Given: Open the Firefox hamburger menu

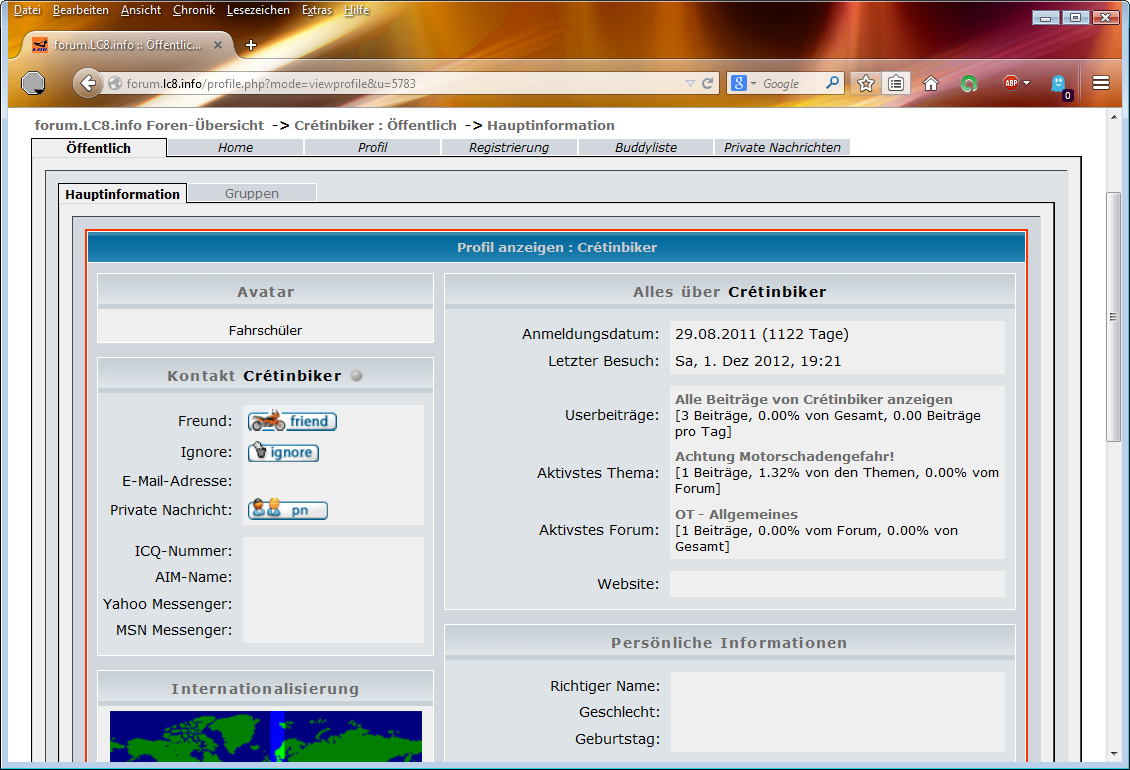Looking at the screenshot, I should [1101, 84].
